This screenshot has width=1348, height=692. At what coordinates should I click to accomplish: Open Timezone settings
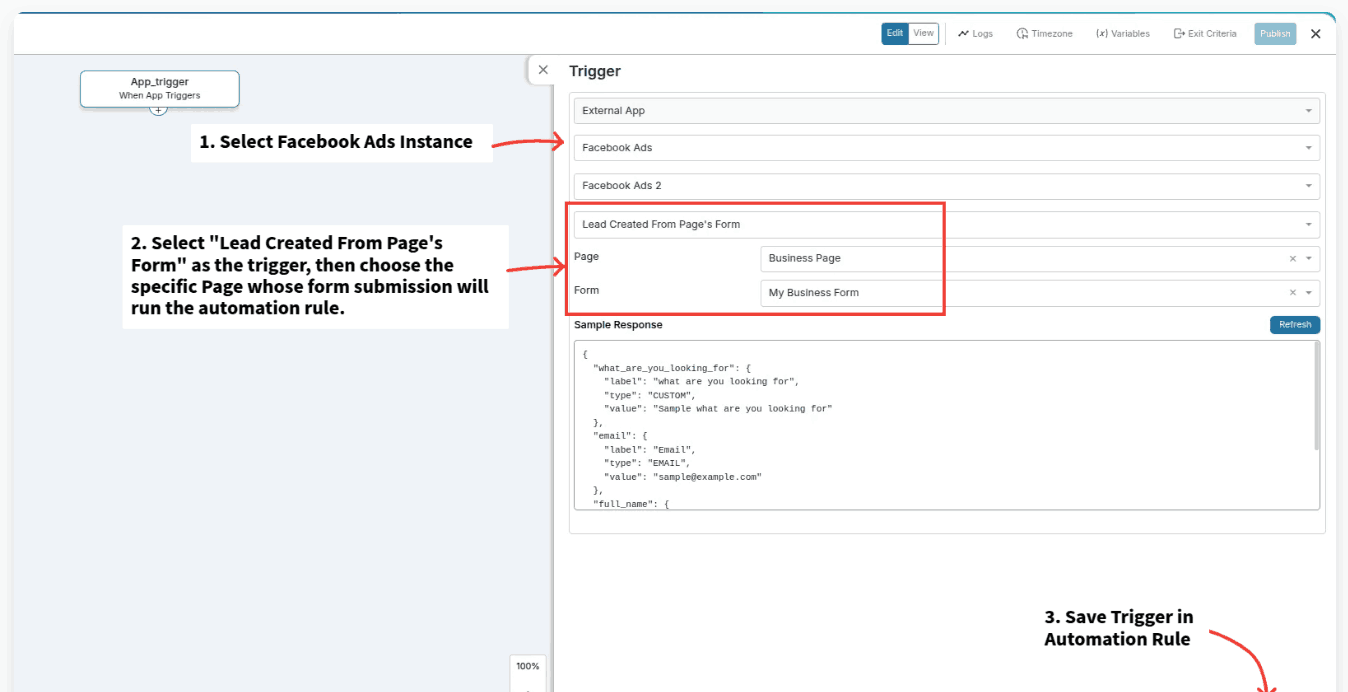(1044, 34)
